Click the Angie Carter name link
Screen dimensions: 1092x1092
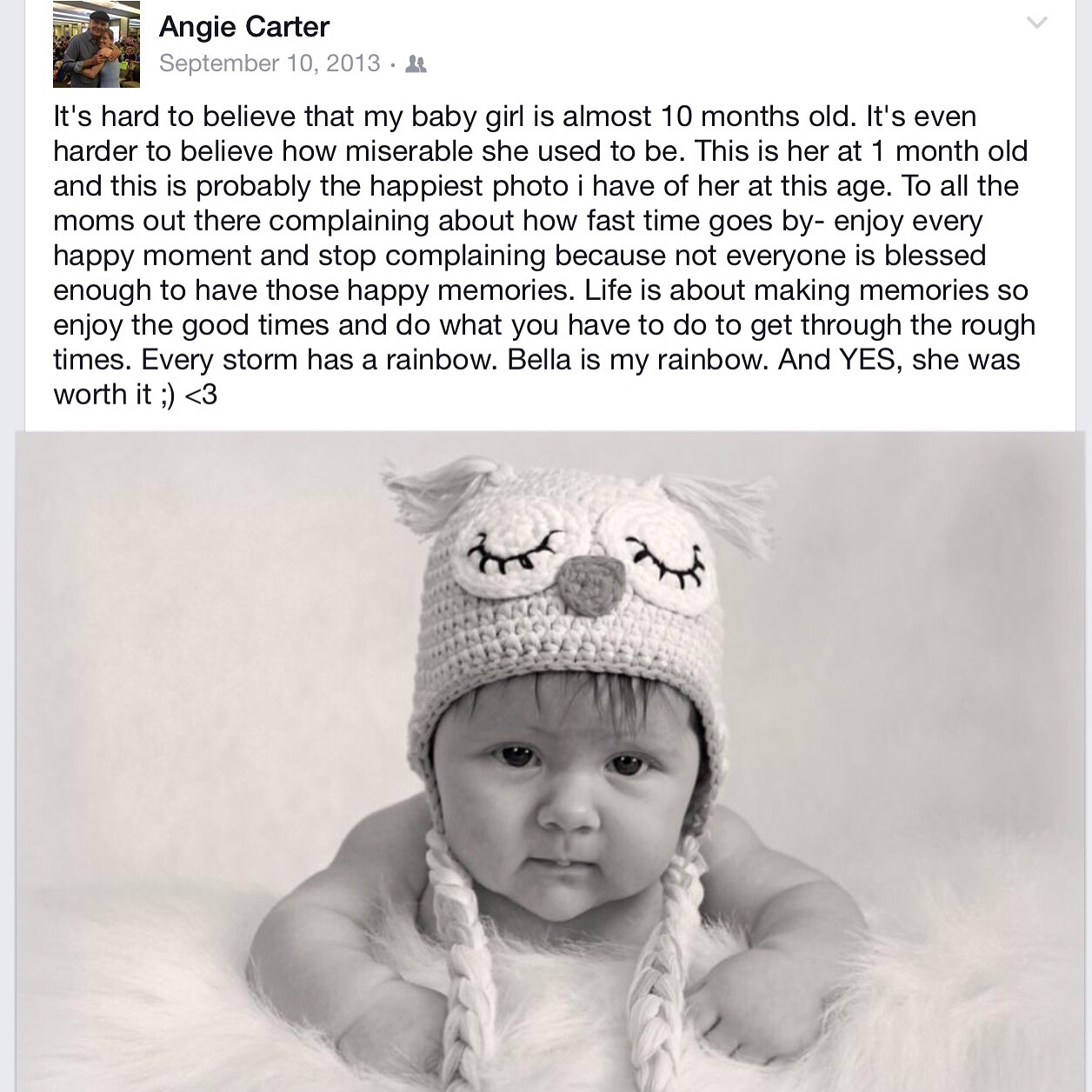click(244, 27)
